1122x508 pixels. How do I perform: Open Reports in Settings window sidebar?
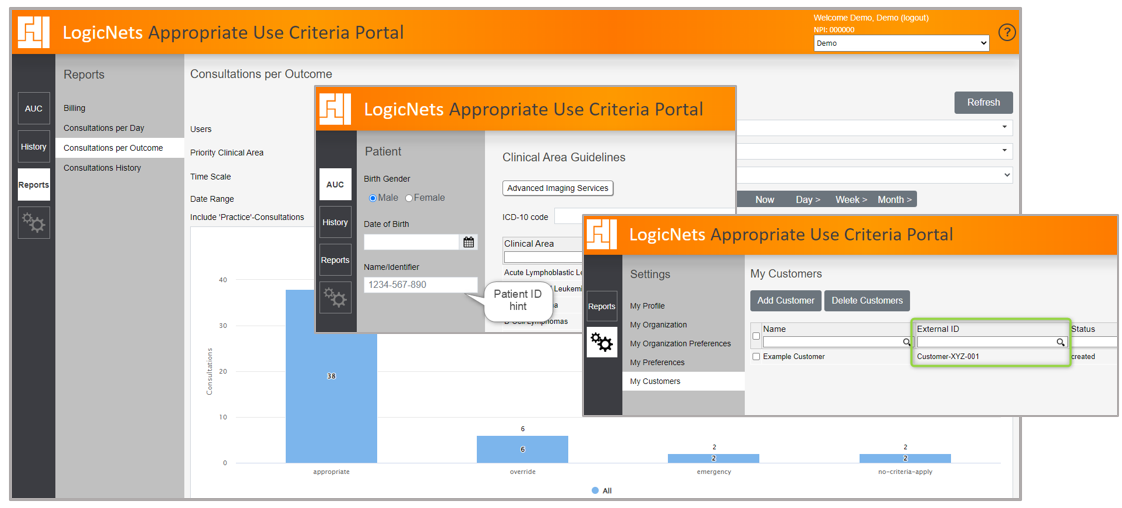(603, 306)
